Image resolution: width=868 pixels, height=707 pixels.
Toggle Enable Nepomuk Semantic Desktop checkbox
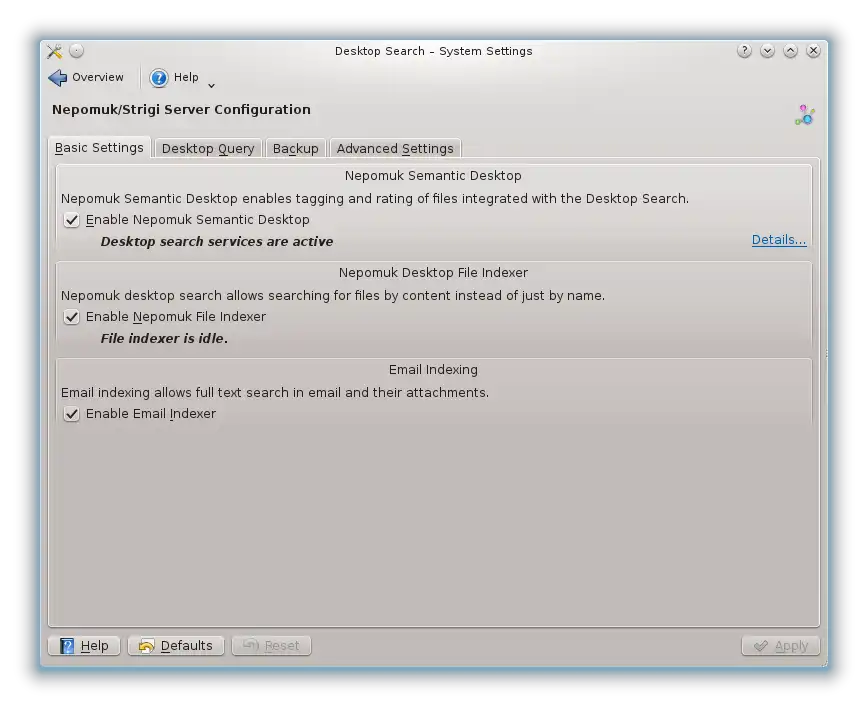pyautogui.click(x=71, y=220)
